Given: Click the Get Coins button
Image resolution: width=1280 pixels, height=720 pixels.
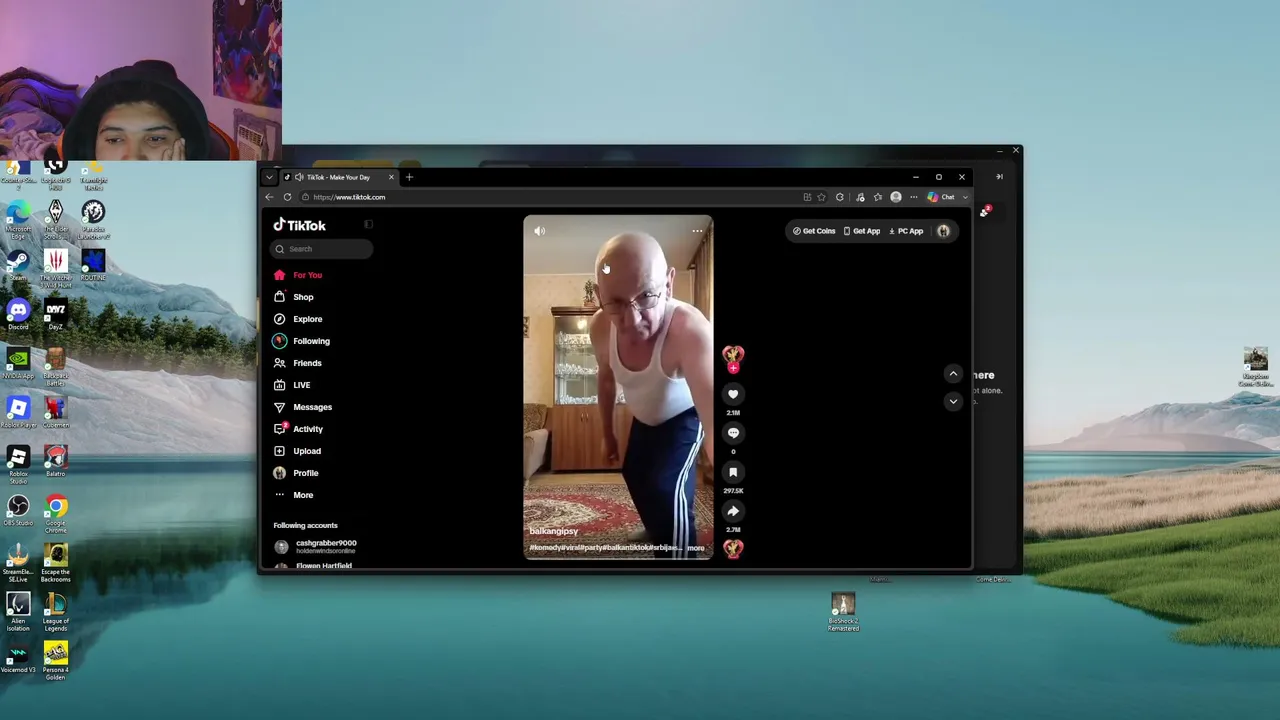Looking at the screenshot, I should tap(814, 231).
